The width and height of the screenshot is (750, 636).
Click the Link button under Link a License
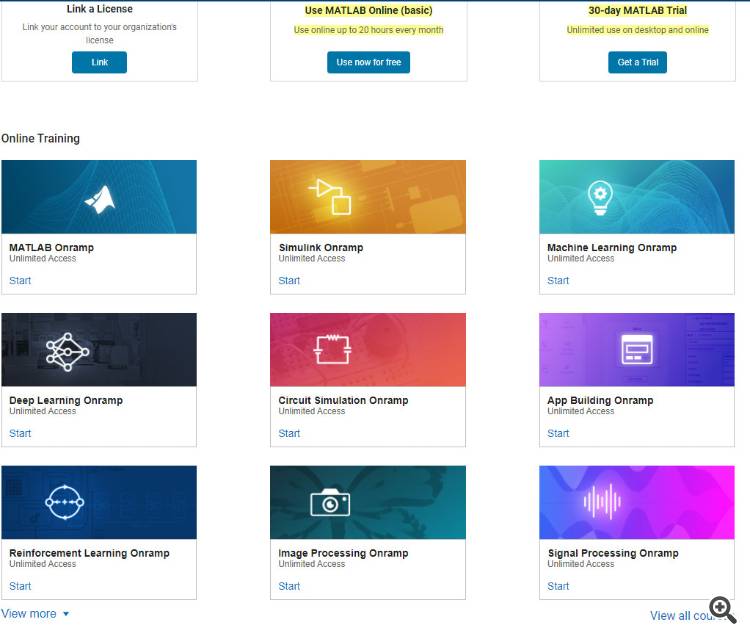(x=99, y=62)
